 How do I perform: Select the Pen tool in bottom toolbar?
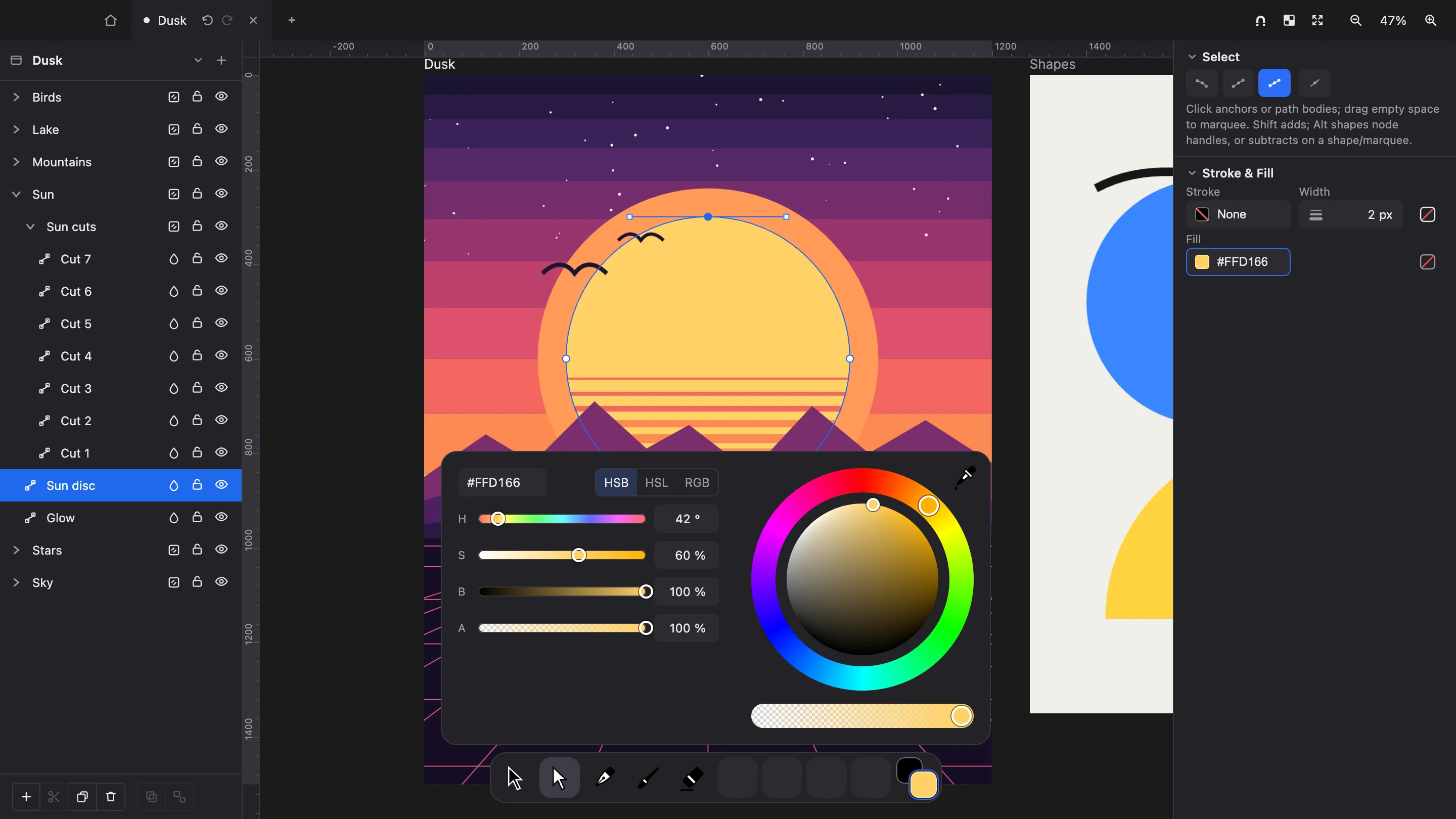(x=604, y=778)
